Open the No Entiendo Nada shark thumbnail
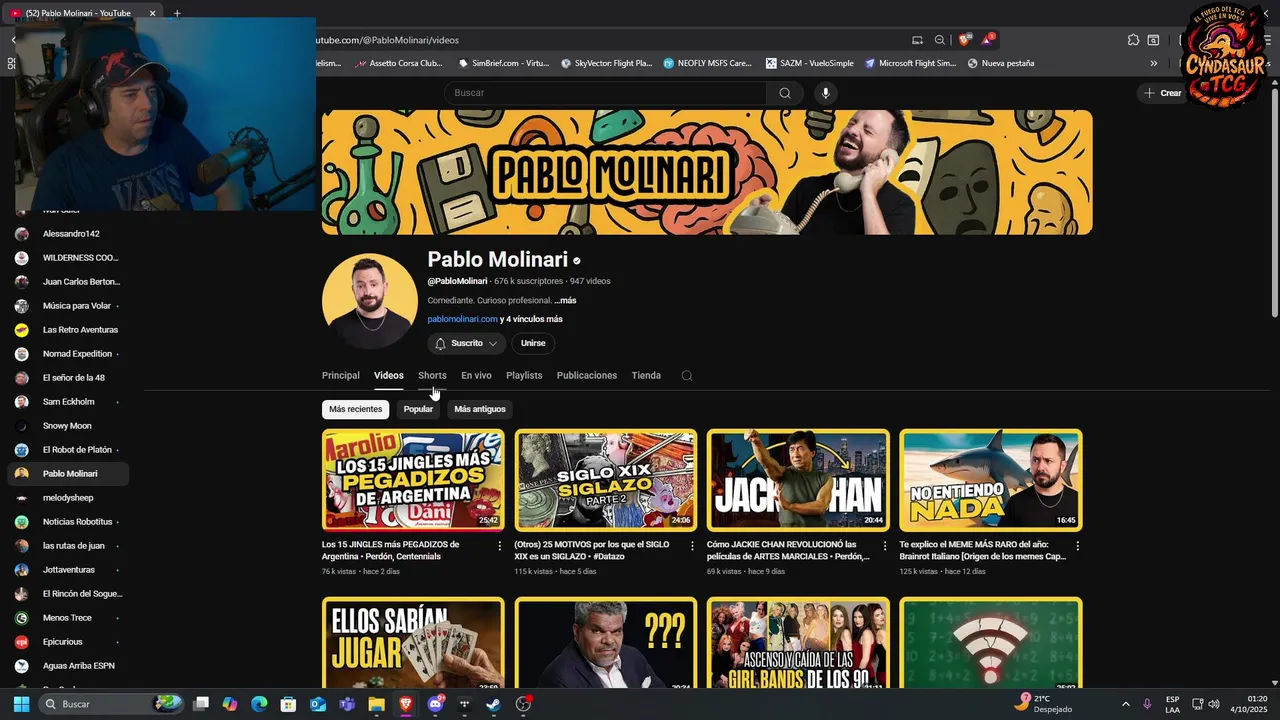The width and height of the screenshot is (1280, 720). point(991,480)
